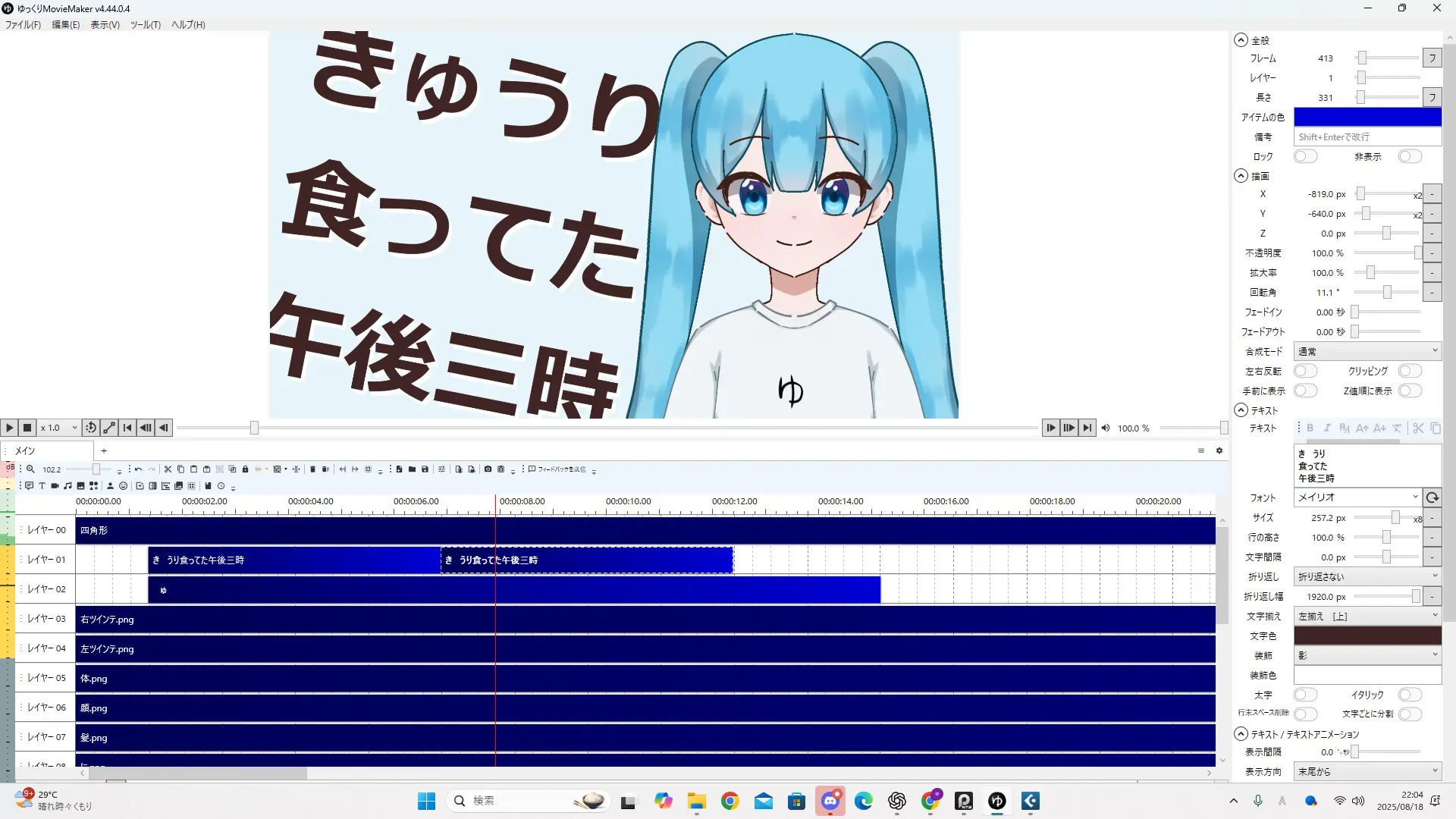1456x819 pixels.
Task: Open the 合成モード dropdown
Action: 1367,351
